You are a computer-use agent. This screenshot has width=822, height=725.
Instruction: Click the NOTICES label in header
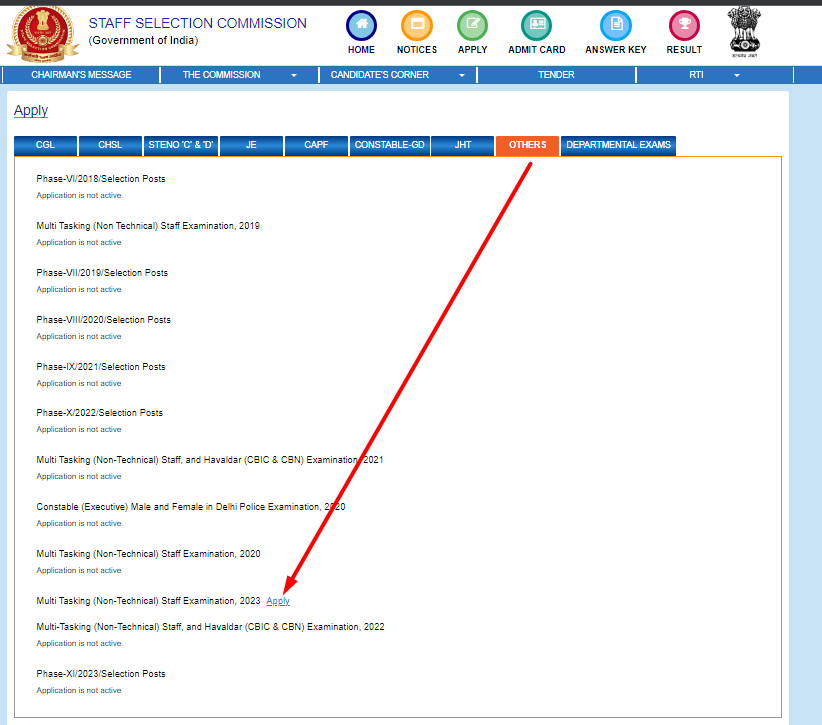(417, 50)
